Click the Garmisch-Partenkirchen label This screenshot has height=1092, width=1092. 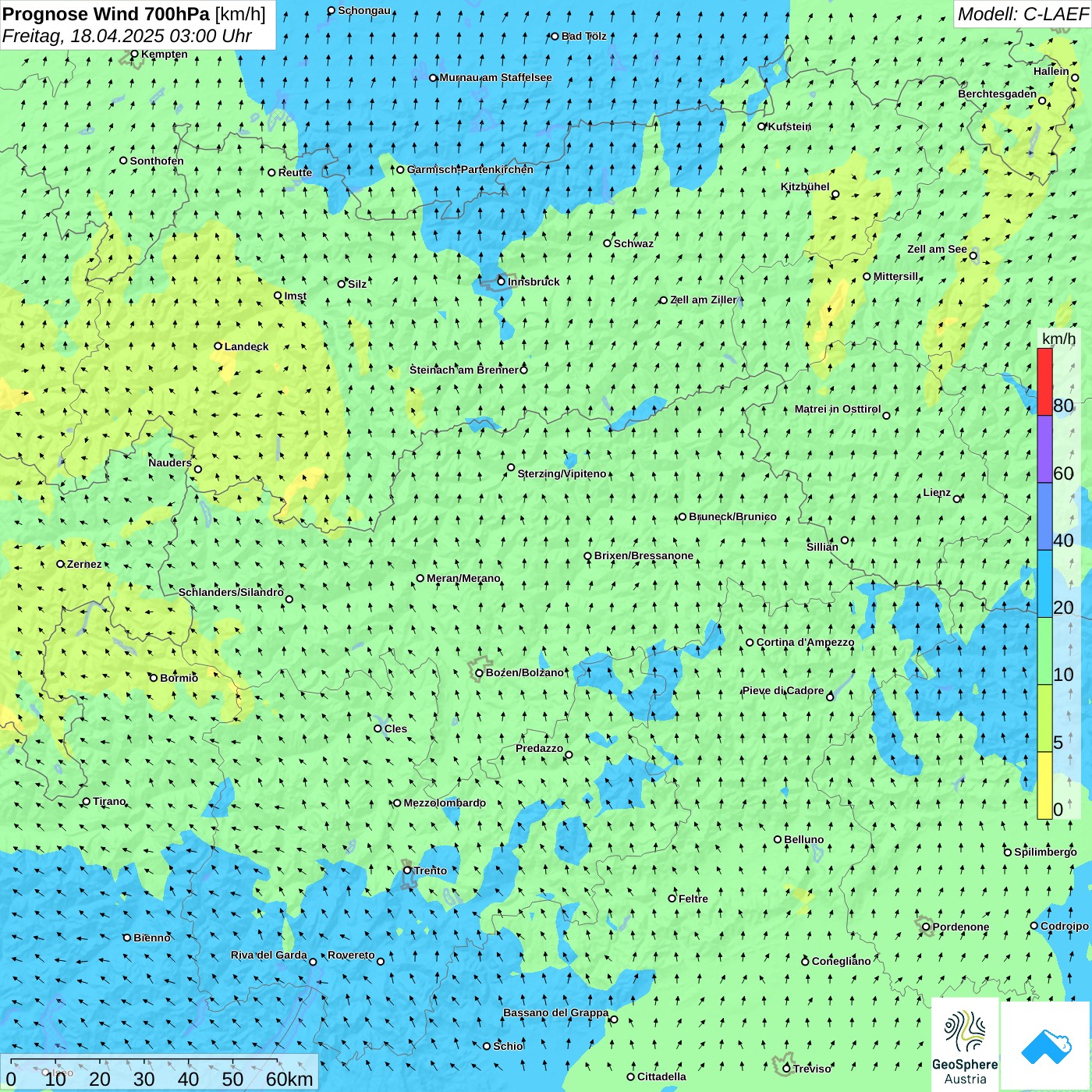(470, 169)
